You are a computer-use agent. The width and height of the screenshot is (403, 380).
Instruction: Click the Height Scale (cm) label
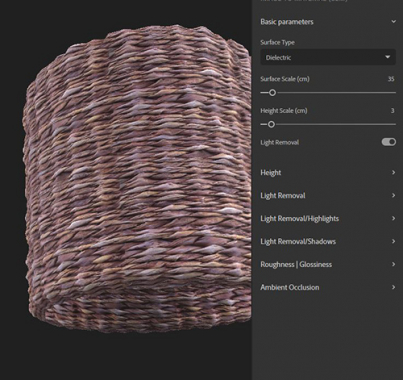pos(284,110)
